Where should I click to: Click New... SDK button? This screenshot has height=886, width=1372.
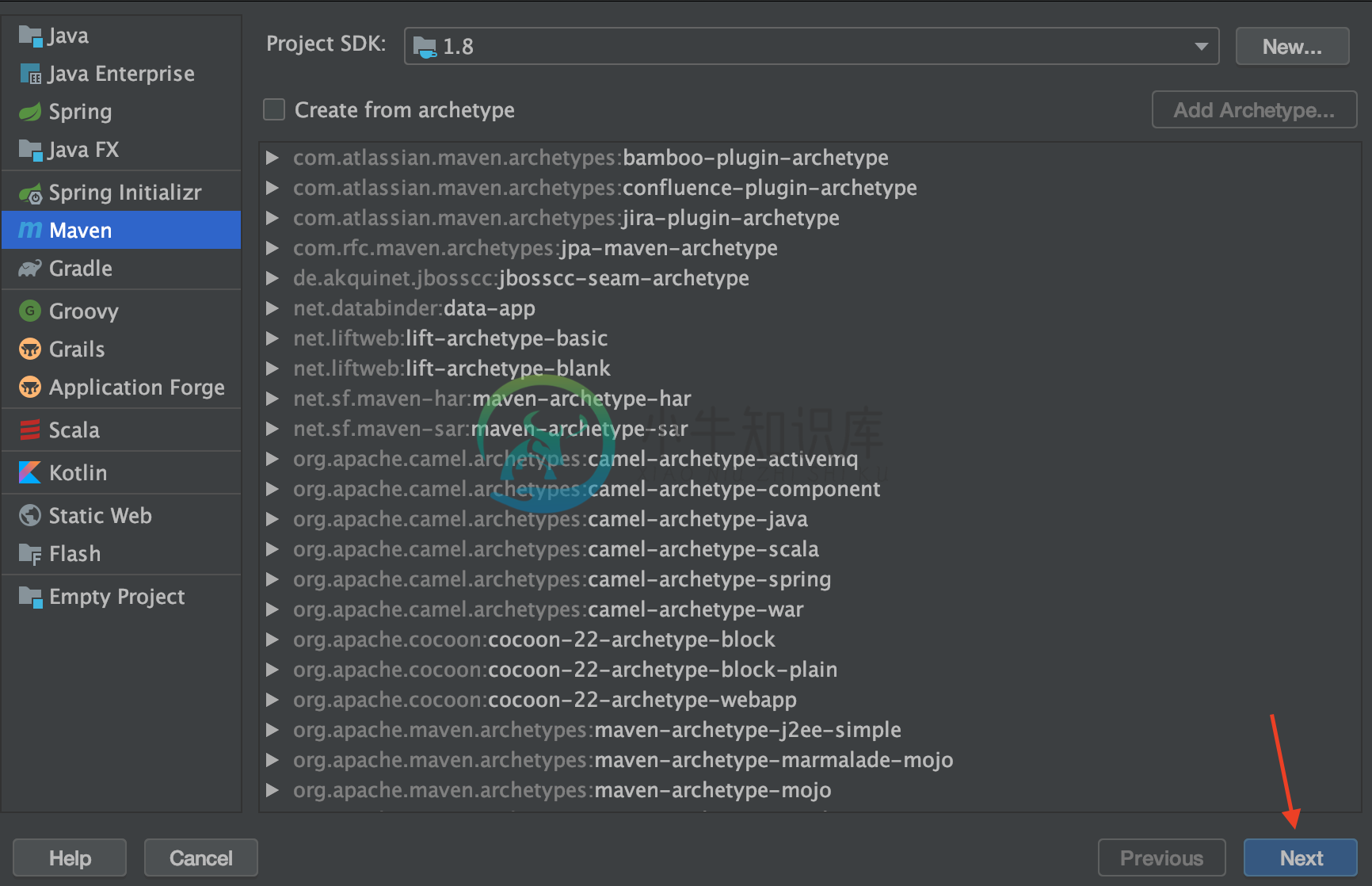coord(1292,47)
